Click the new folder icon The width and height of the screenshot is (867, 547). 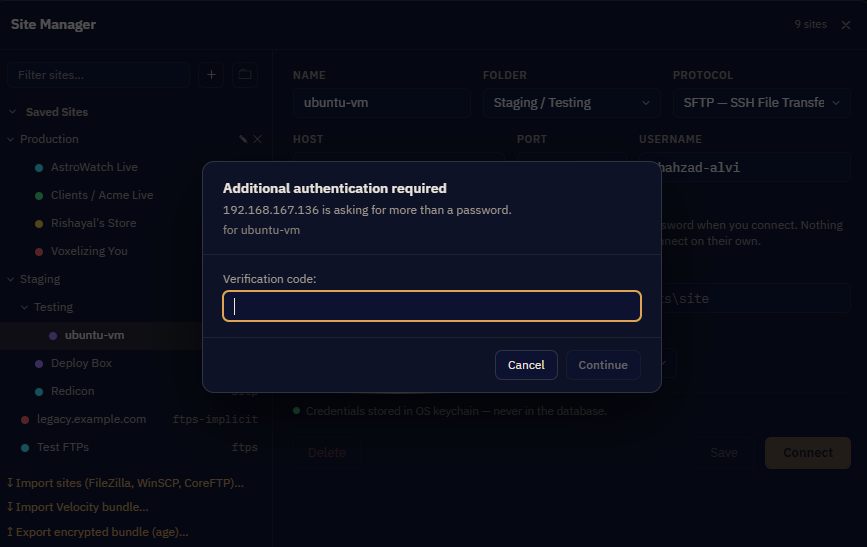click(245, 75)
